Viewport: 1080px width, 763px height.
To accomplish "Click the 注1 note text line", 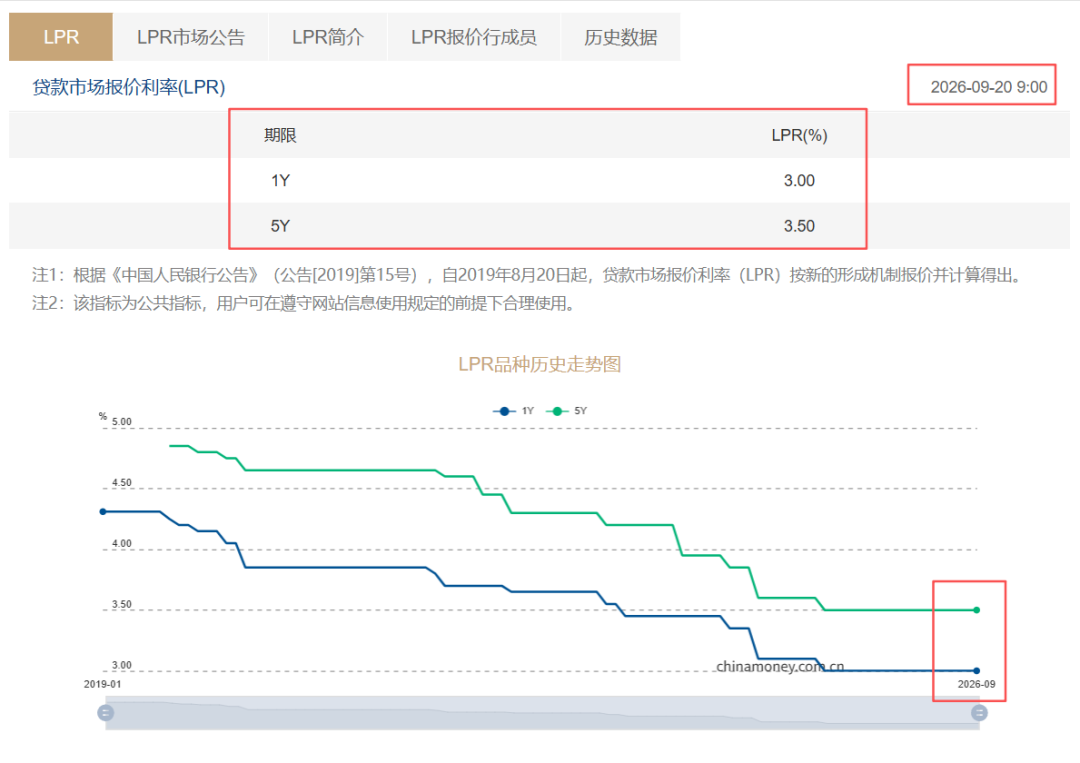I will tap(527, 275).
